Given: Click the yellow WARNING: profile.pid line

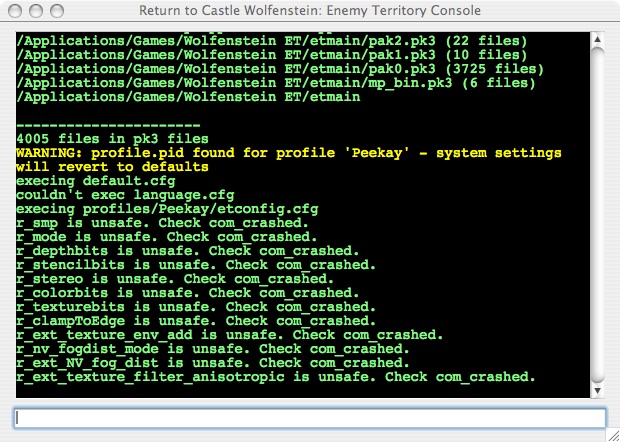Looking at the screenshot, I should coord(289,153).
